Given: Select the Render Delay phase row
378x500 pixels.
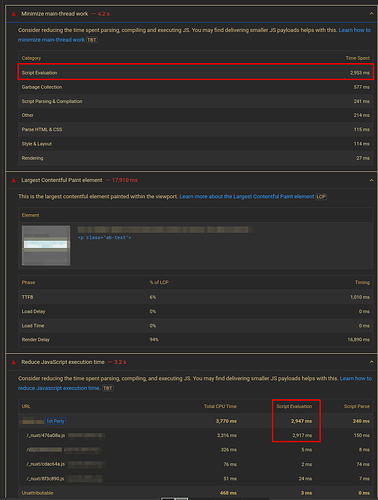Looking at the screenshot, I should click(x=196, y=340).
